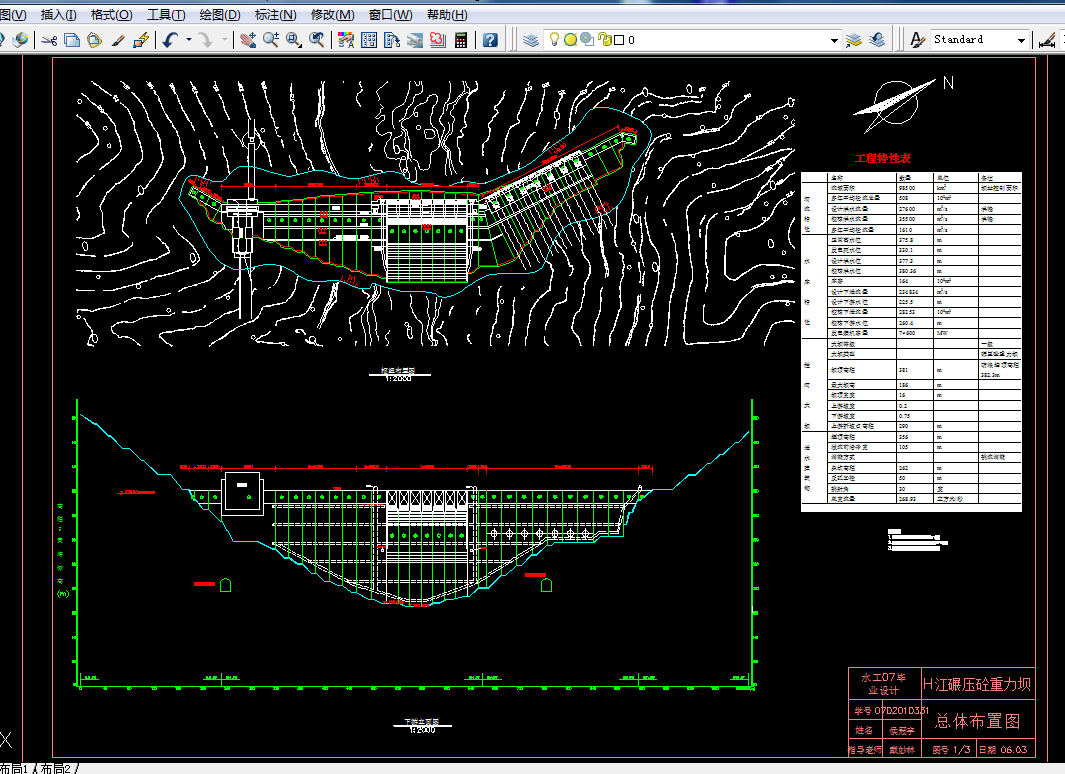The height and width of the screenshot is (774, 1065).
Task: Undo the last action with the arrow
Action: click(x=170, y=41)
